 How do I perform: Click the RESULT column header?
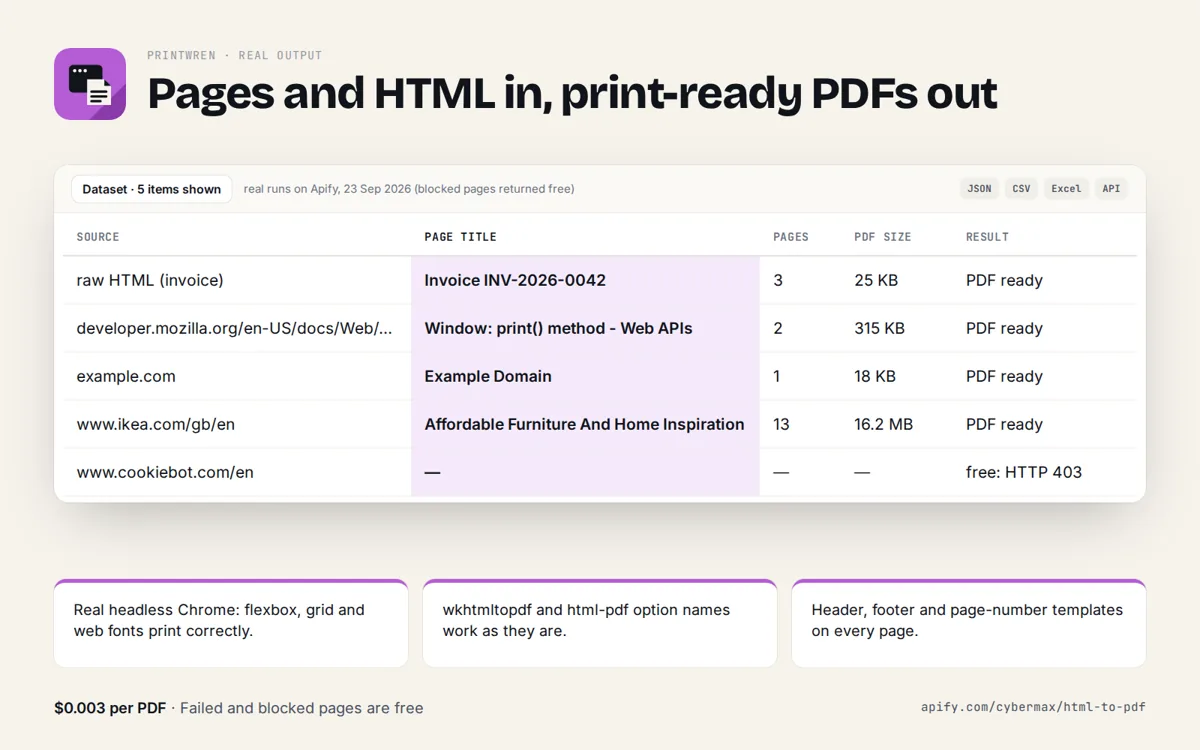click(x=987, y=237)
